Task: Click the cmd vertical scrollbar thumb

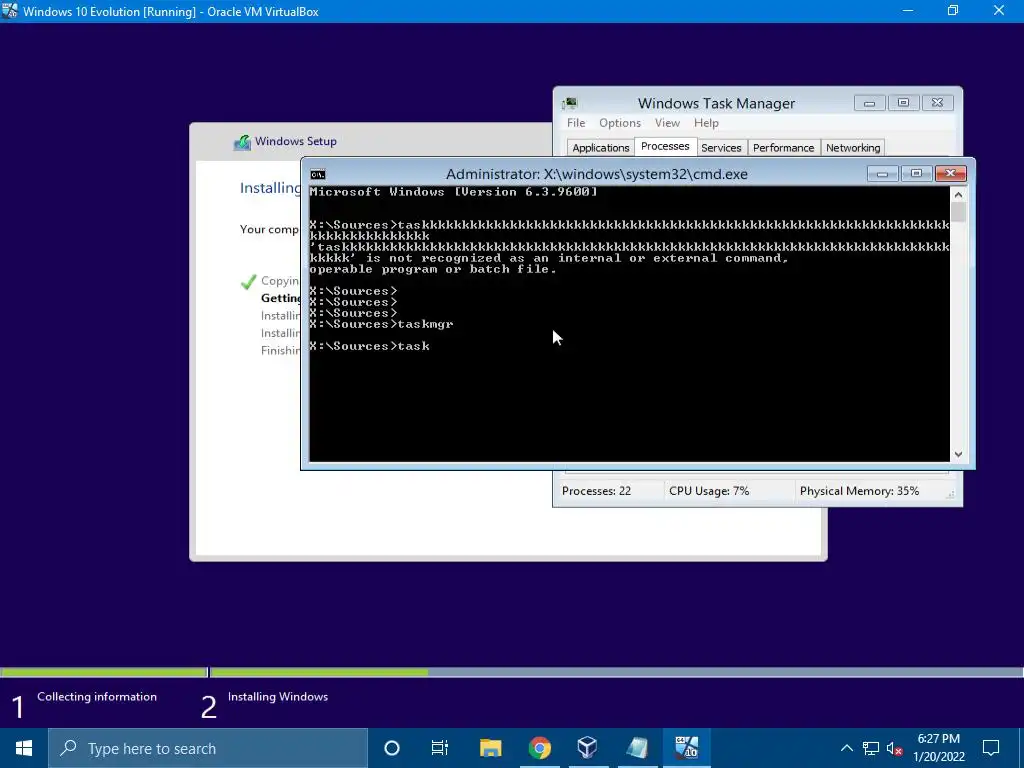Action: click(x=958, y=212)
